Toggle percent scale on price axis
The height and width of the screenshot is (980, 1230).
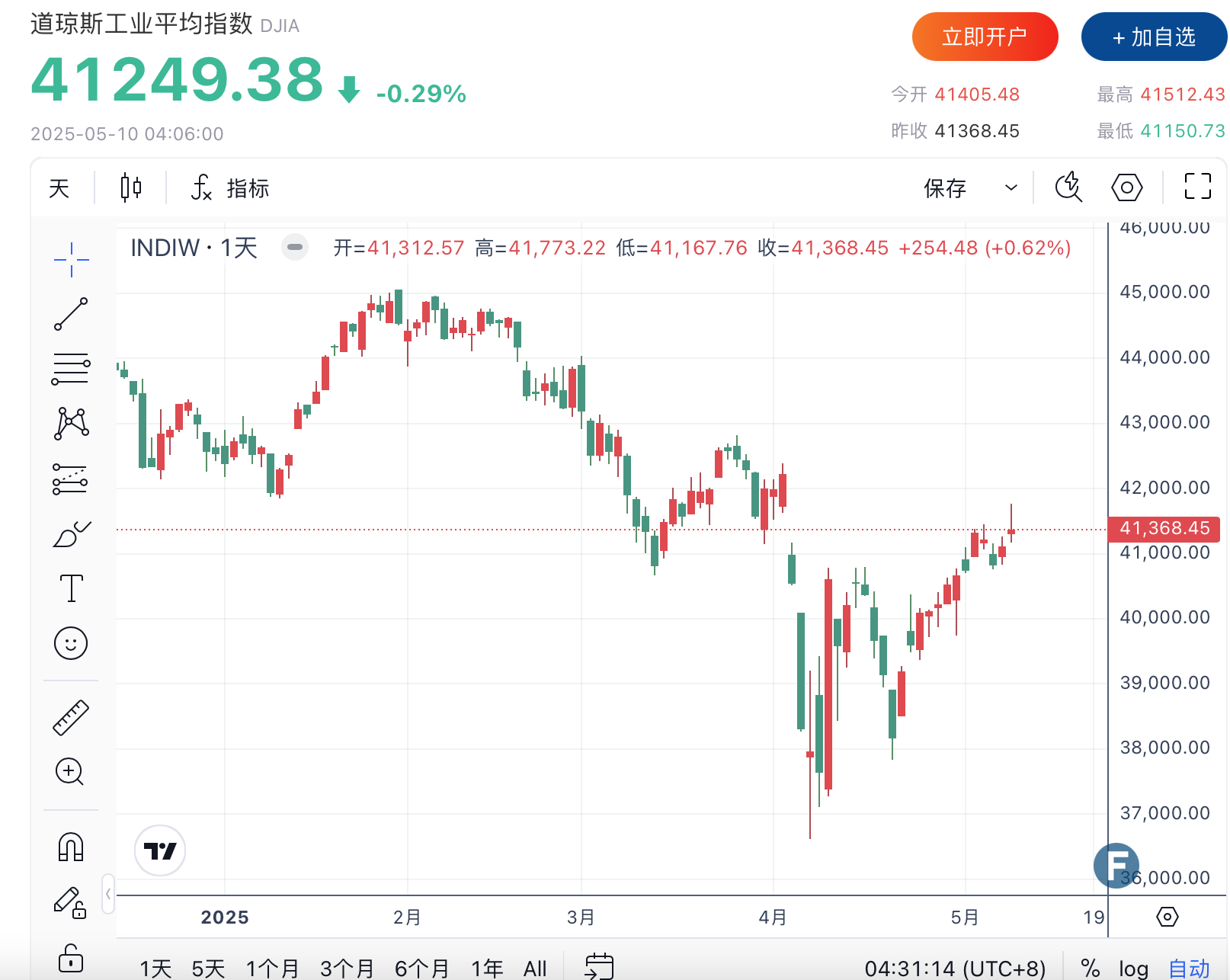(x=1091, y=969)
